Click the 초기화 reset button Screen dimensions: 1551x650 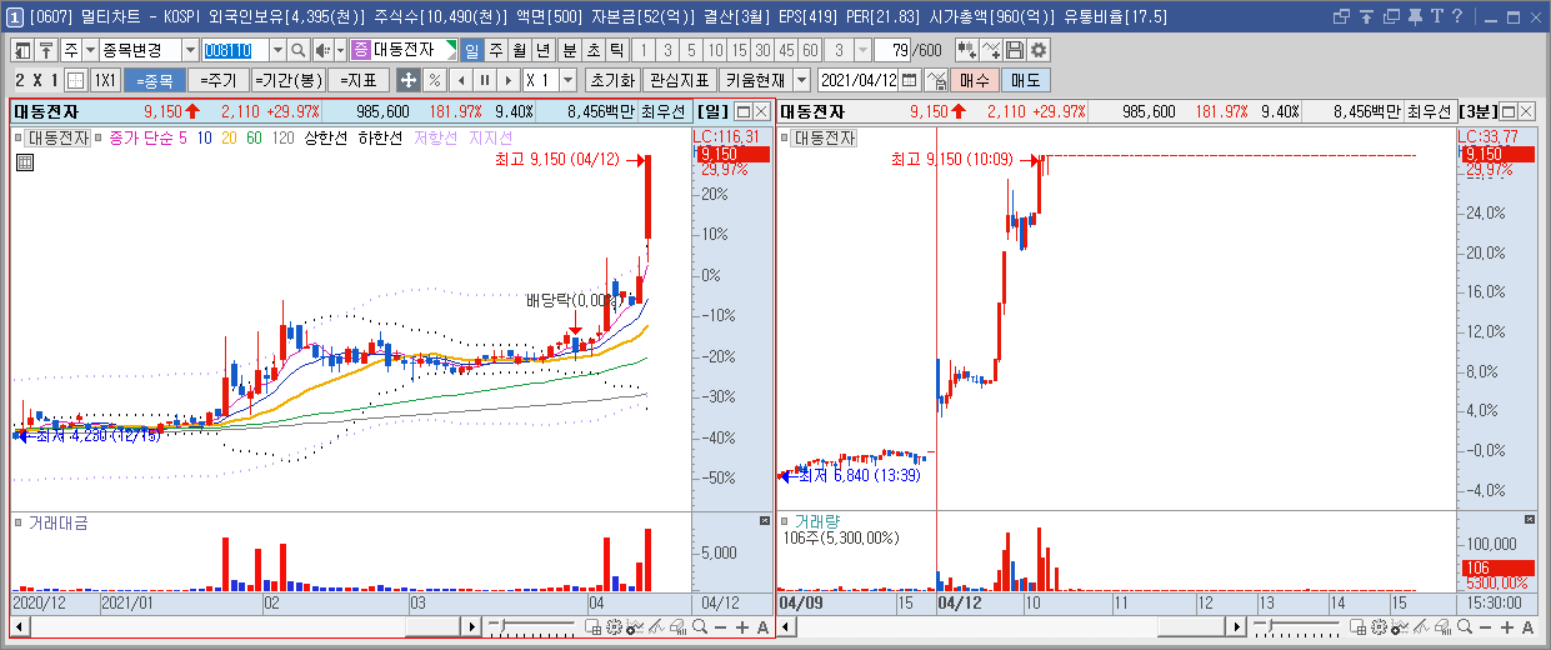pos(611,80)
